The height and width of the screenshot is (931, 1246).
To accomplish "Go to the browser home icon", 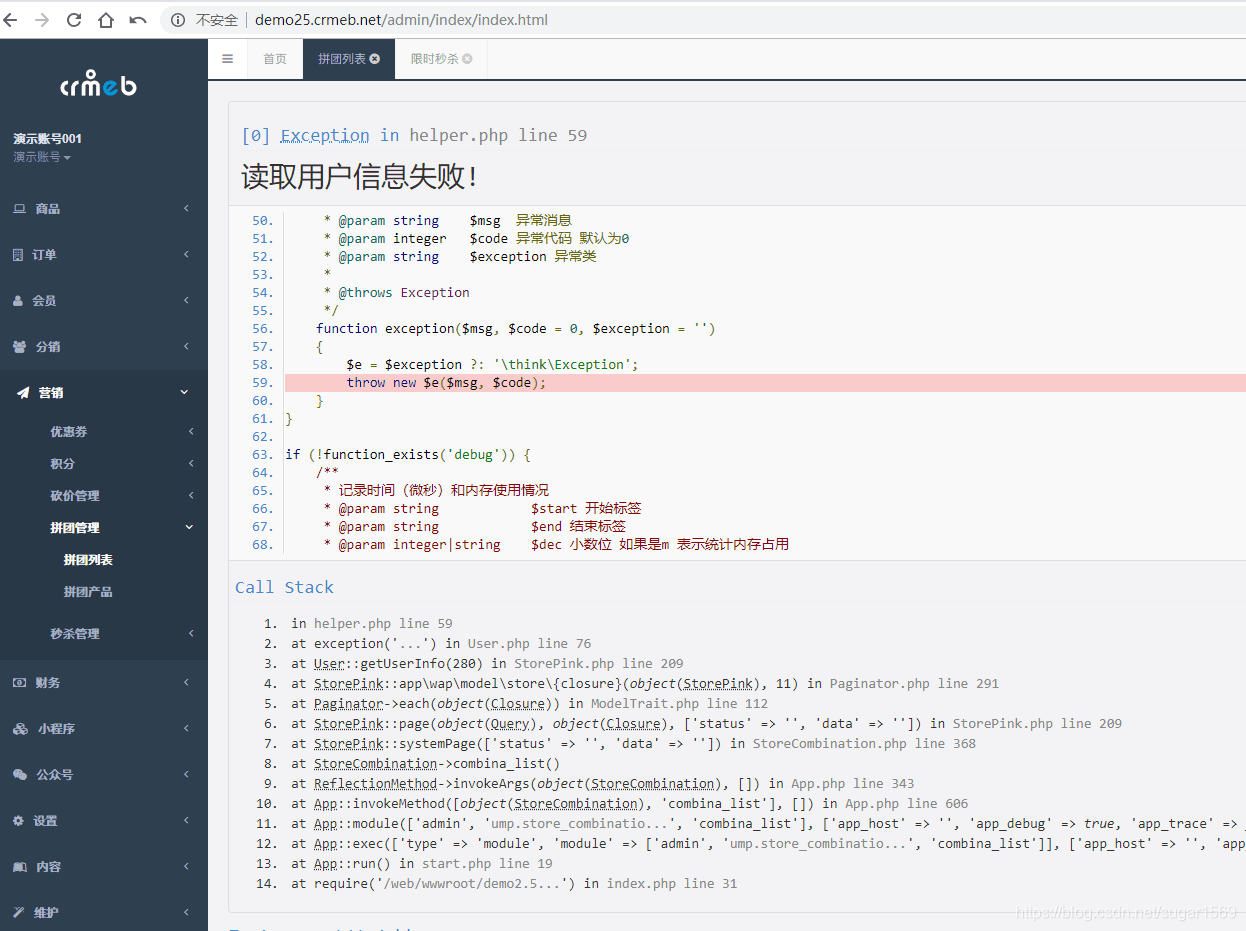I will [106, 20].
